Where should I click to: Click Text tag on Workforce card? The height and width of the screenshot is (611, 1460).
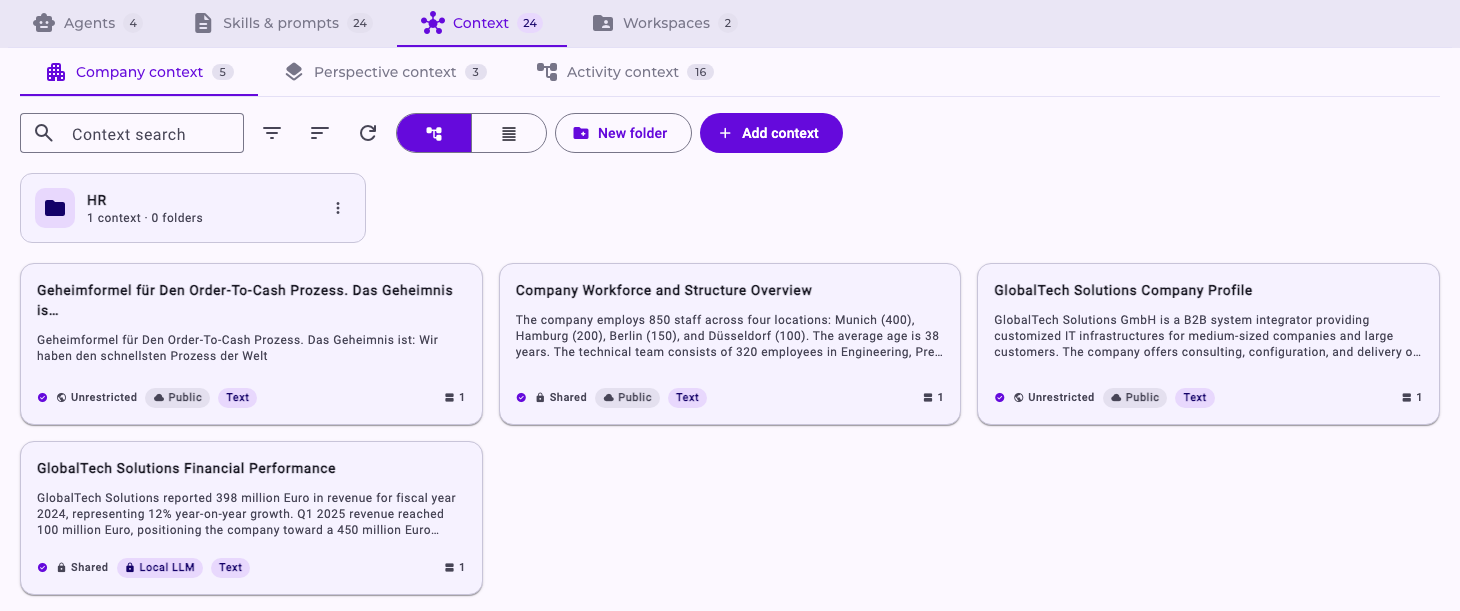tap(688, 398)
